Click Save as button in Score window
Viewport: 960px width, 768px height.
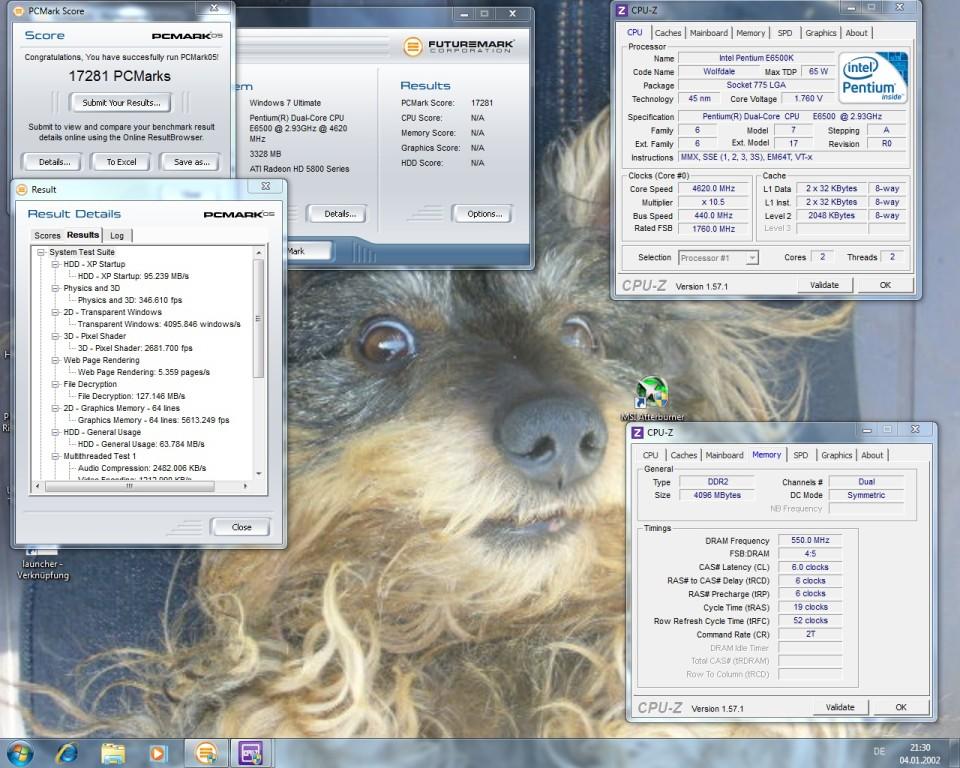coord(191,162)
